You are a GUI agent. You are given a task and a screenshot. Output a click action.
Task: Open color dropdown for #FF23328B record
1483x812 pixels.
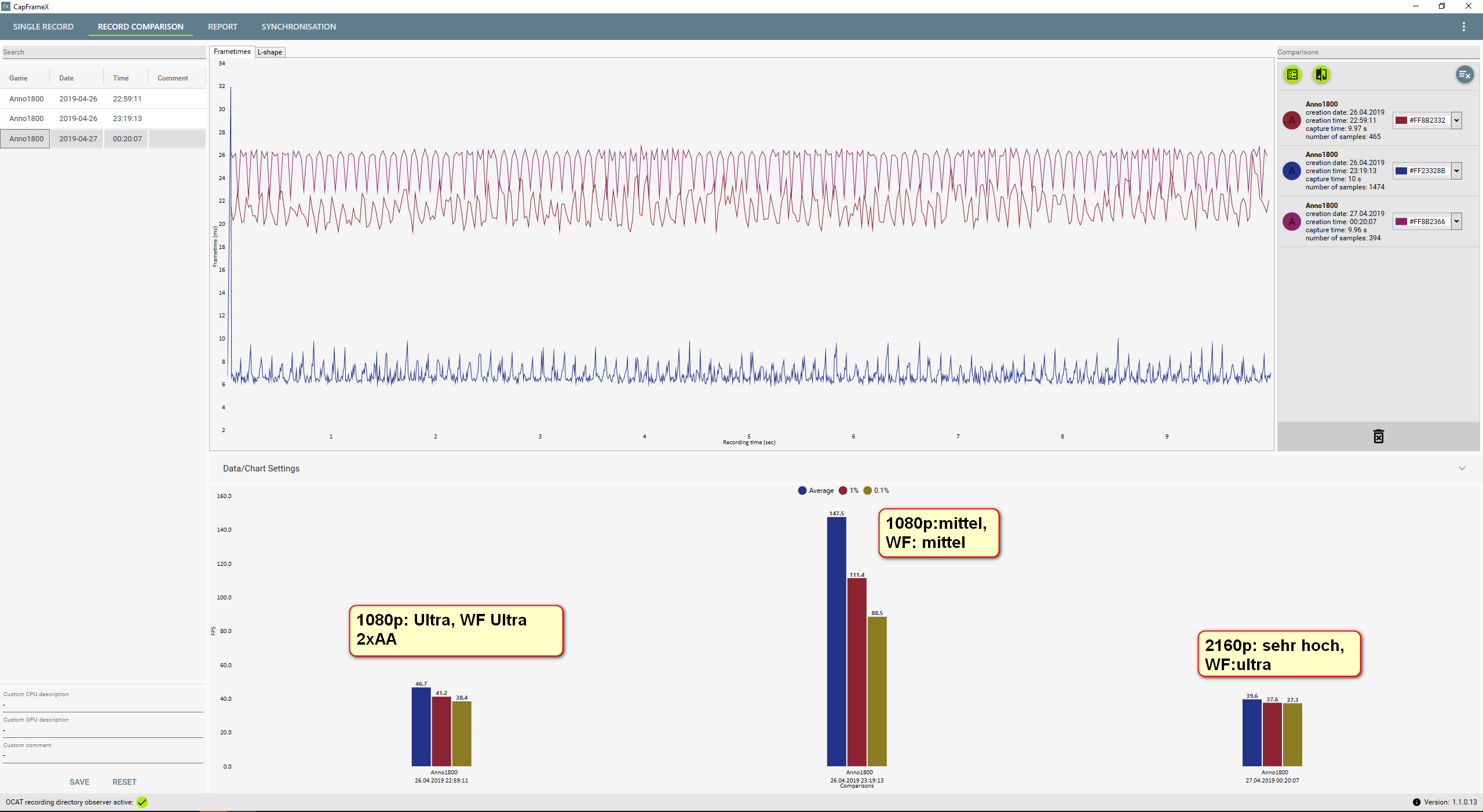pyautogui.click(x=1456, y=171)
